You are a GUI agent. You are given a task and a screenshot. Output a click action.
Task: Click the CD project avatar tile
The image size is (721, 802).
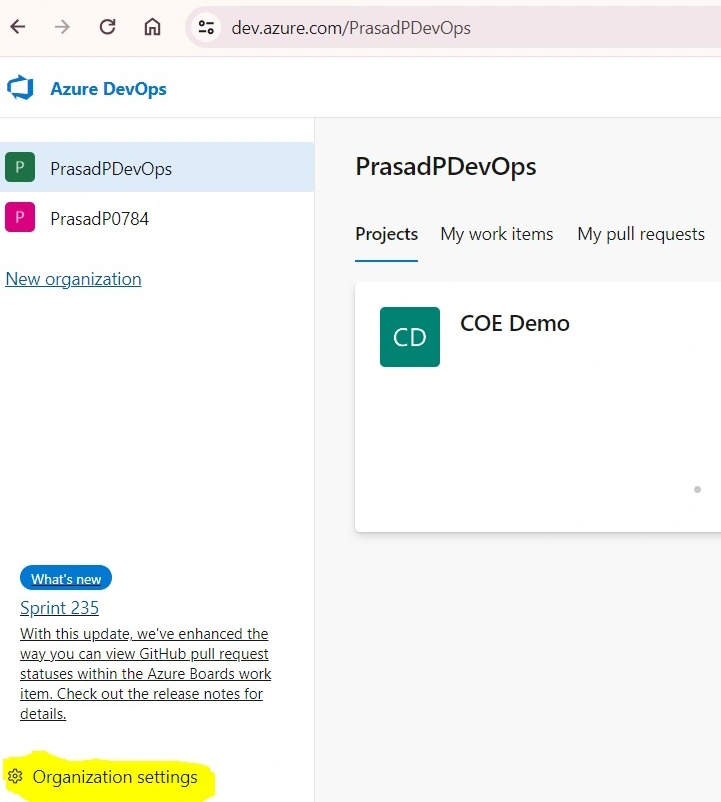click(410, 337)
